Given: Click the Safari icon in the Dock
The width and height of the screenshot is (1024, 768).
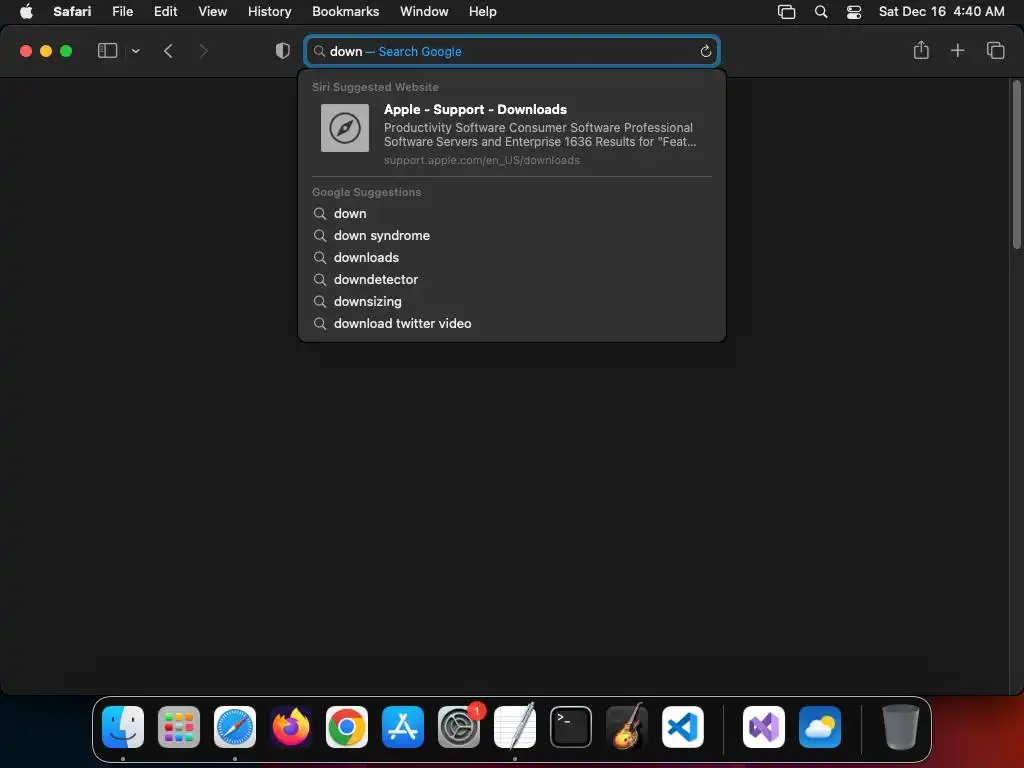Looking at the screenshot, I should click(235, 727).
